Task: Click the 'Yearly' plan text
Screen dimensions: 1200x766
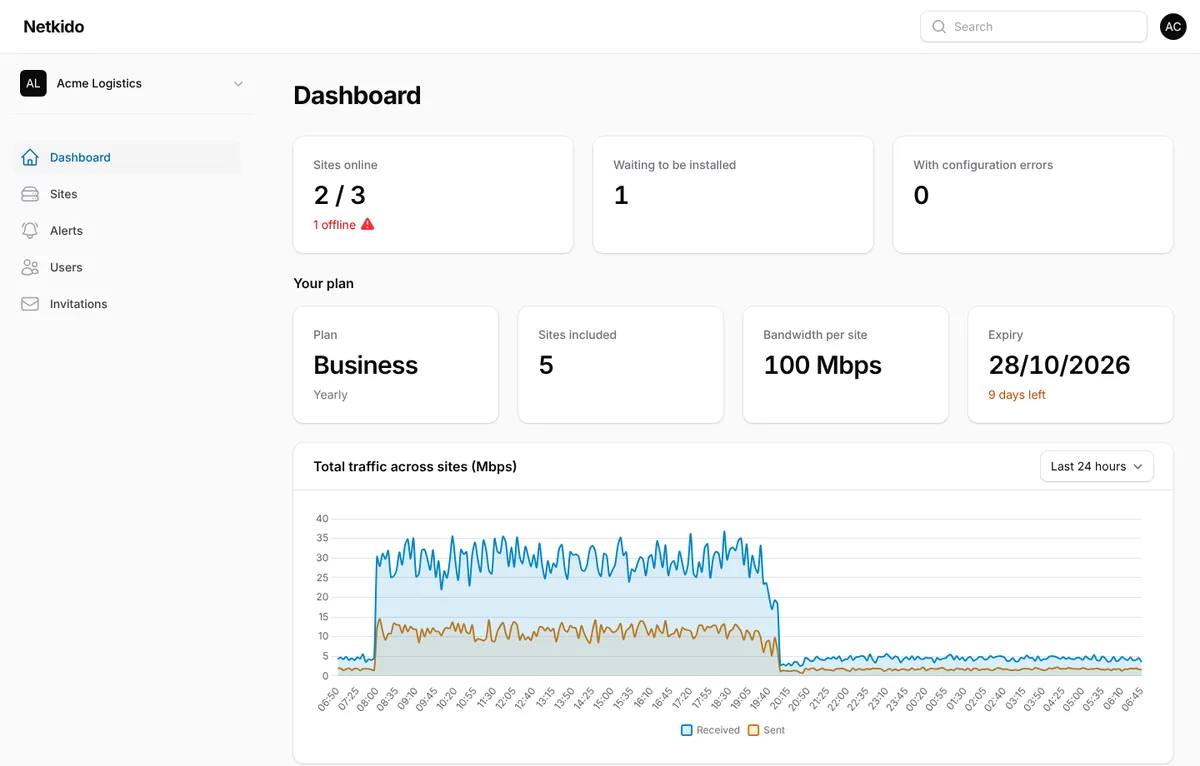Action: pyautogui.click(x=331, y=395)
